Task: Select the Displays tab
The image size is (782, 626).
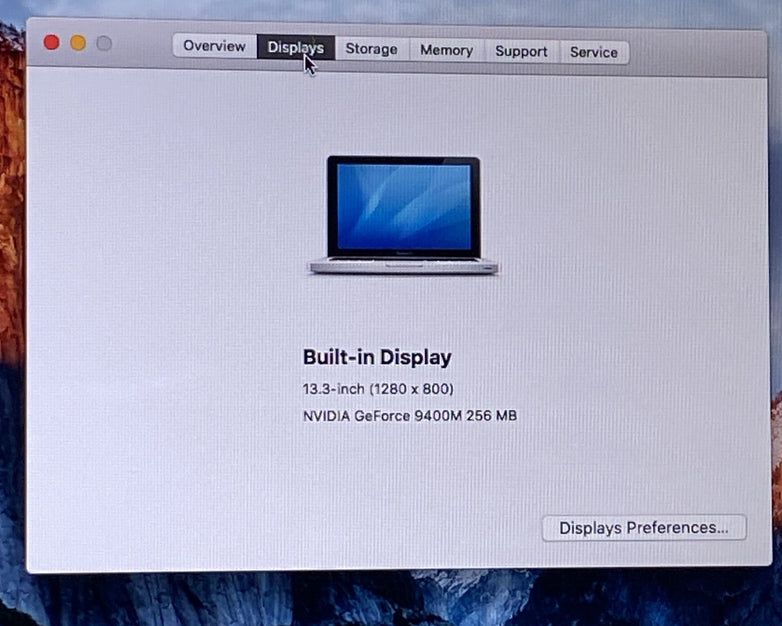Action: [x=296, y=47]
